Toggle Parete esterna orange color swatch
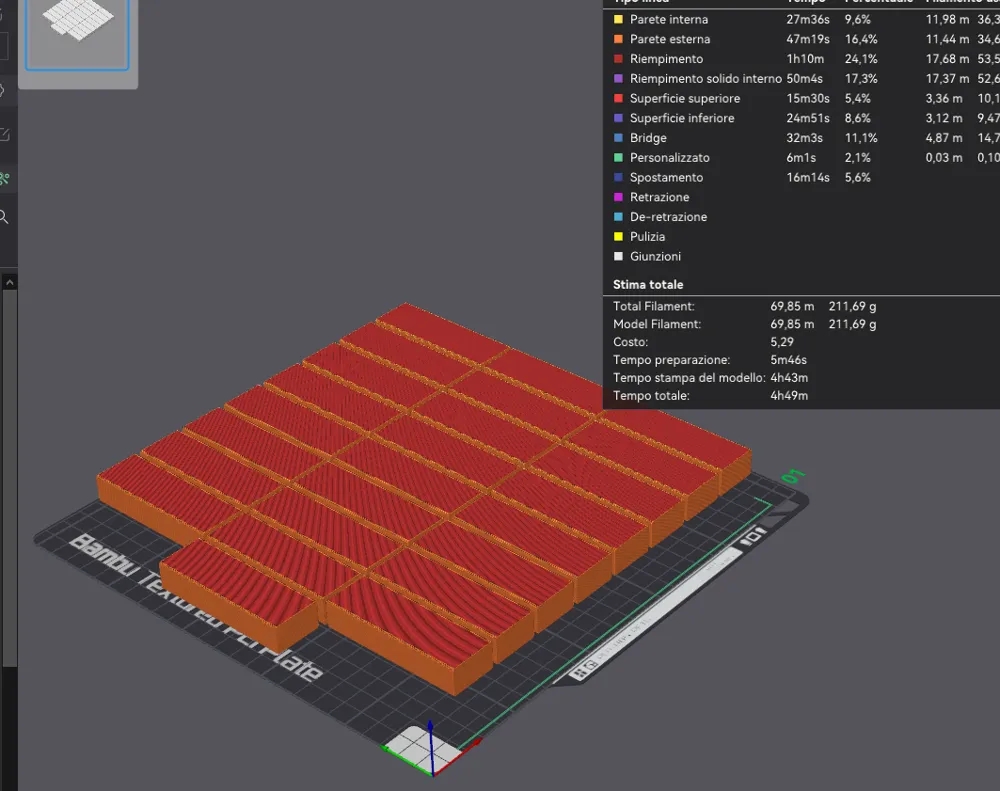The width and height of the screenshot is (1000, 791). tap(618, 39)
